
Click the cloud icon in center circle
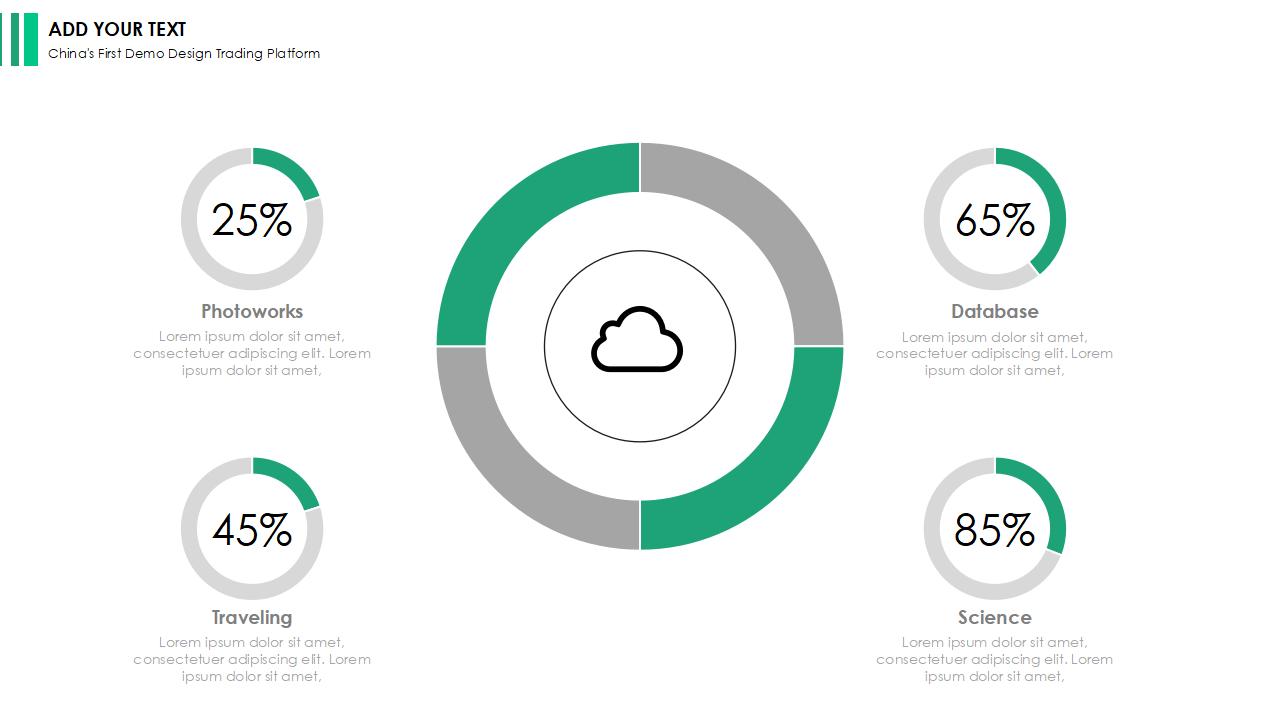click(637, 340)
